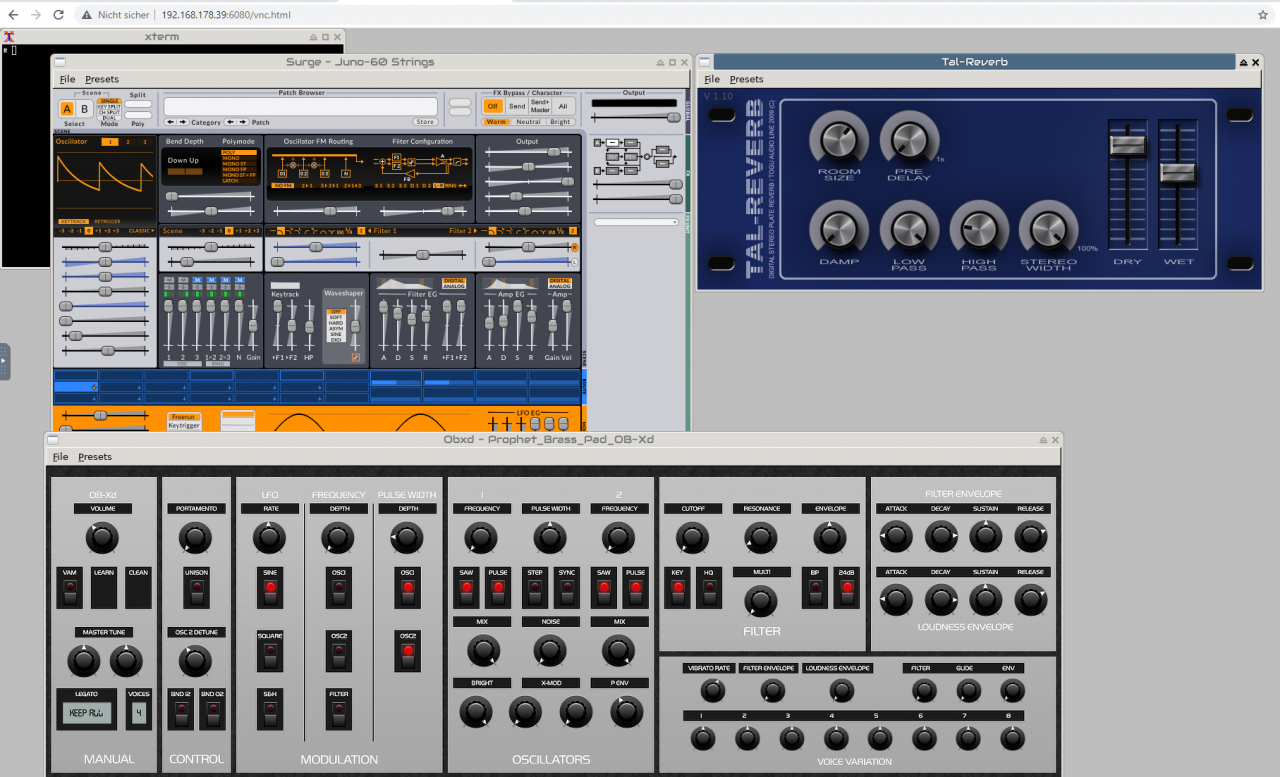Screen dimensions: 1280x777
Task: Click the filter Multi knob in Obxd
Action: click(x=760, y=601)
